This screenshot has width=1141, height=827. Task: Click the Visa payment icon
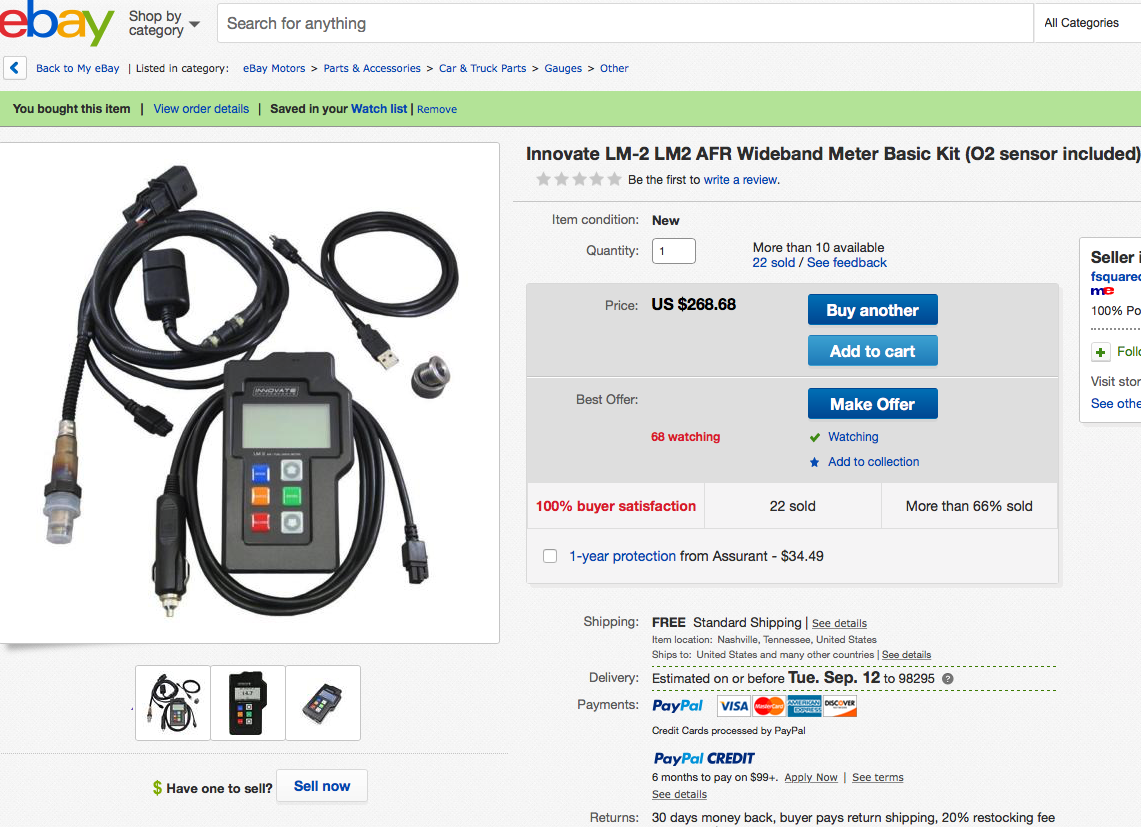(733, 705)
